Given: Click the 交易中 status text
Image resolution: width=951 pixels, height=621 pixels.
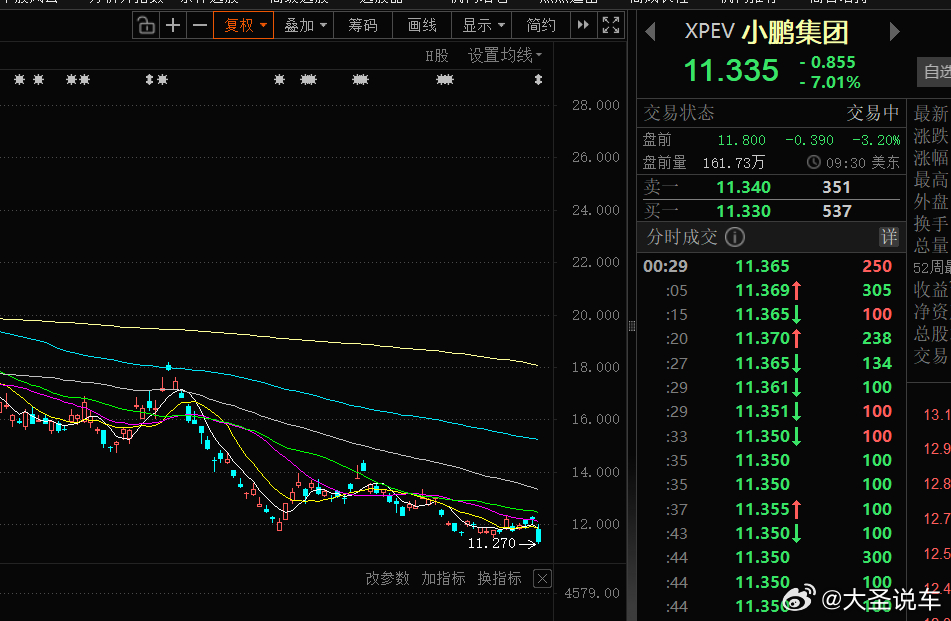Looking at the screenshot, I should point(873,113).
